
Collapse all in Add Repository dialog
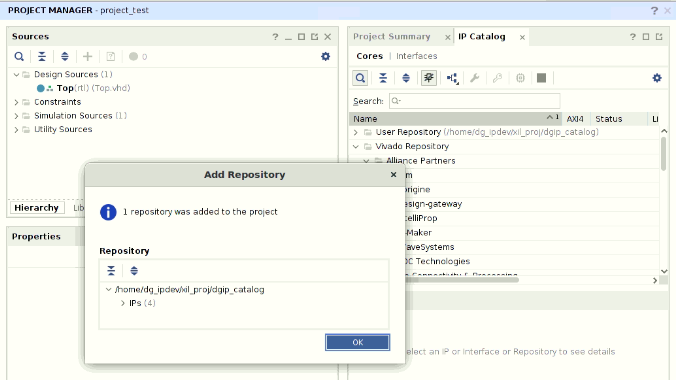pos(111,270)
